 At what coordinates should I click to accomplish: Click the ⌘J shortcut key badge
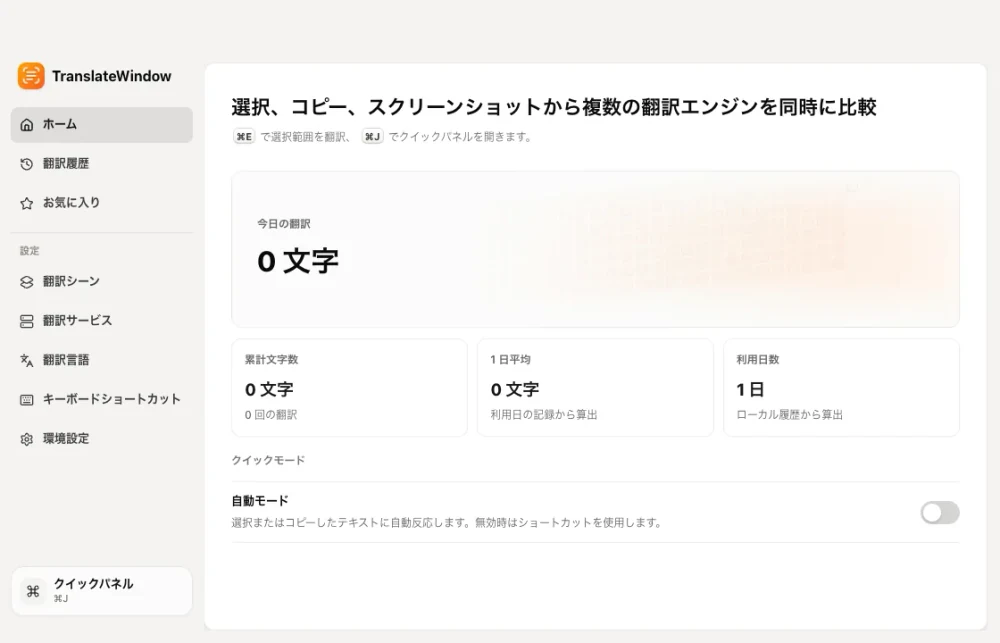tap(372, 137)
